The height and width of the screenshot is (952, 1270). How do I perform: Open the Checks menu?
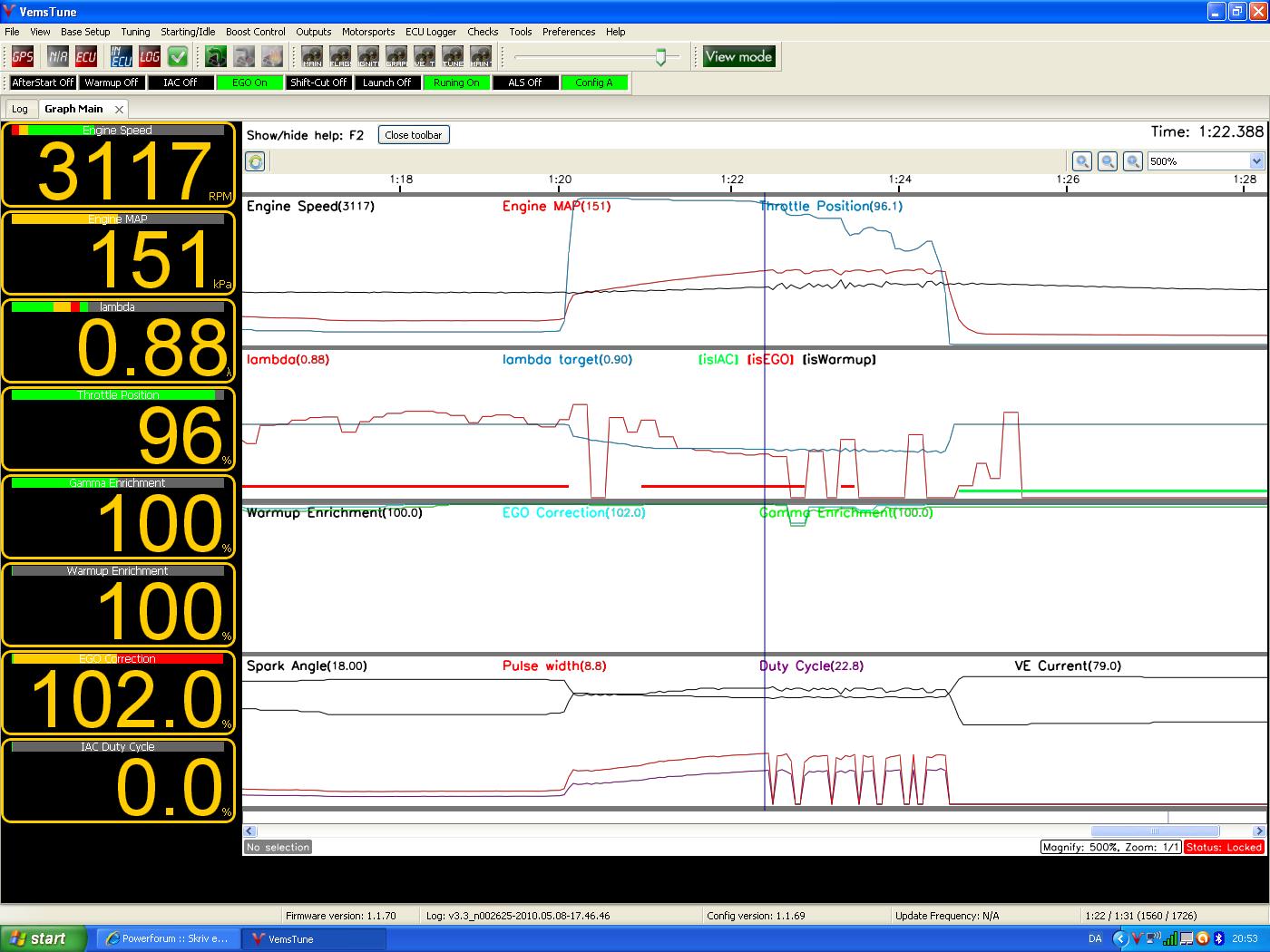tap(483, 32)
